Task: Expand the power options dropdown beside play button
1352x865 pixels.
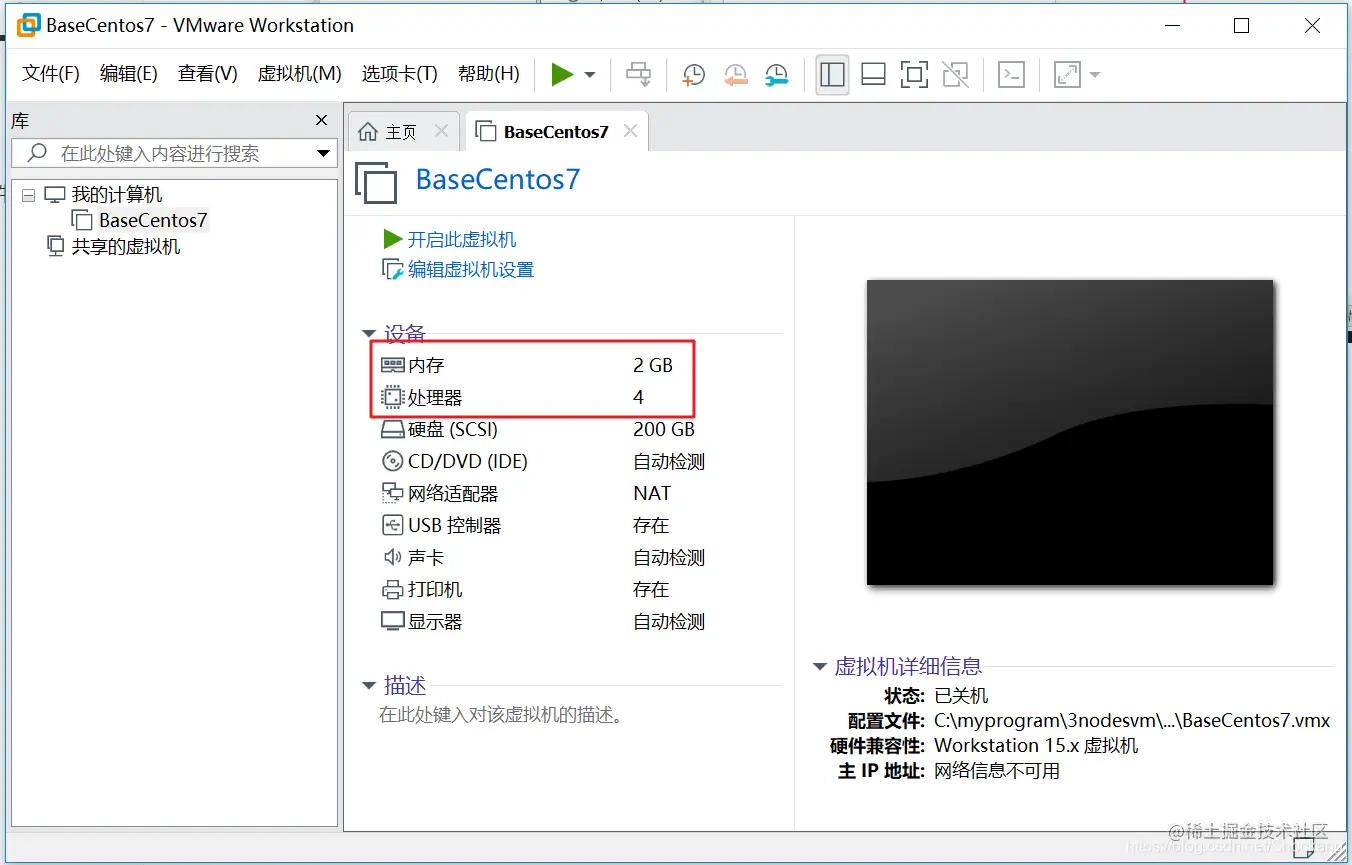Action: click(589, 74)
